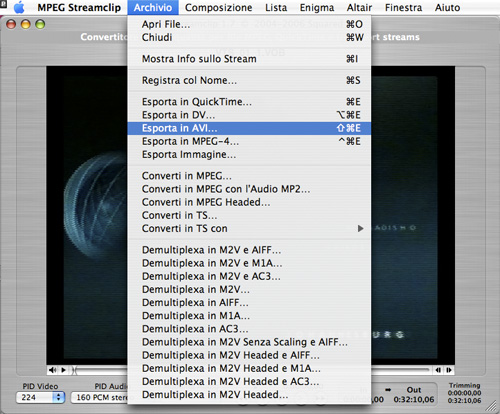
Task: Choose Mostra Info sullo Stream
Action: coord(249,59)
